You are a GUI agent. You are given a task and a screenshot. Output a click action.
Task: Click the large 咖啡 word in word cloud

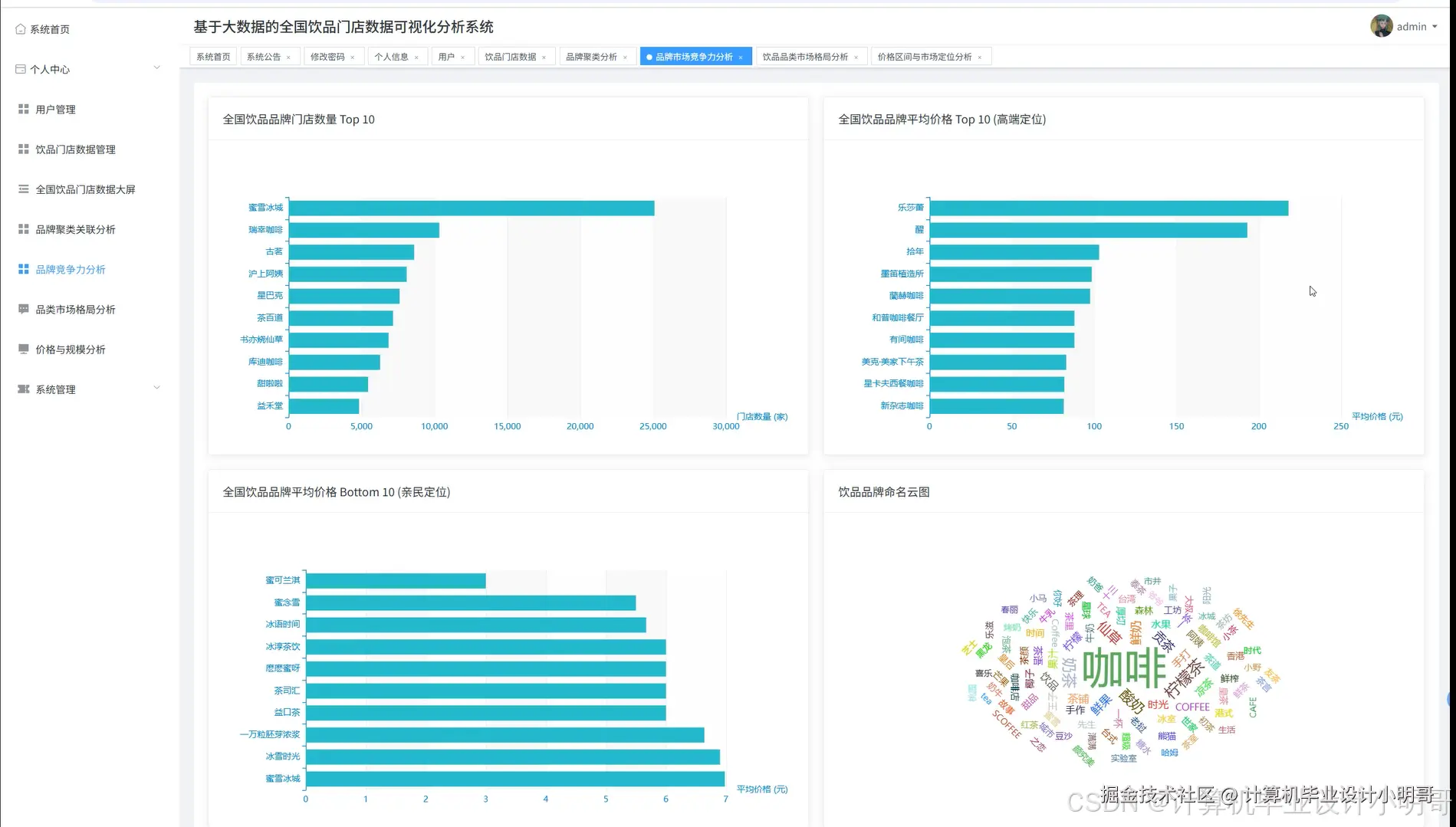click(1124, 668)
